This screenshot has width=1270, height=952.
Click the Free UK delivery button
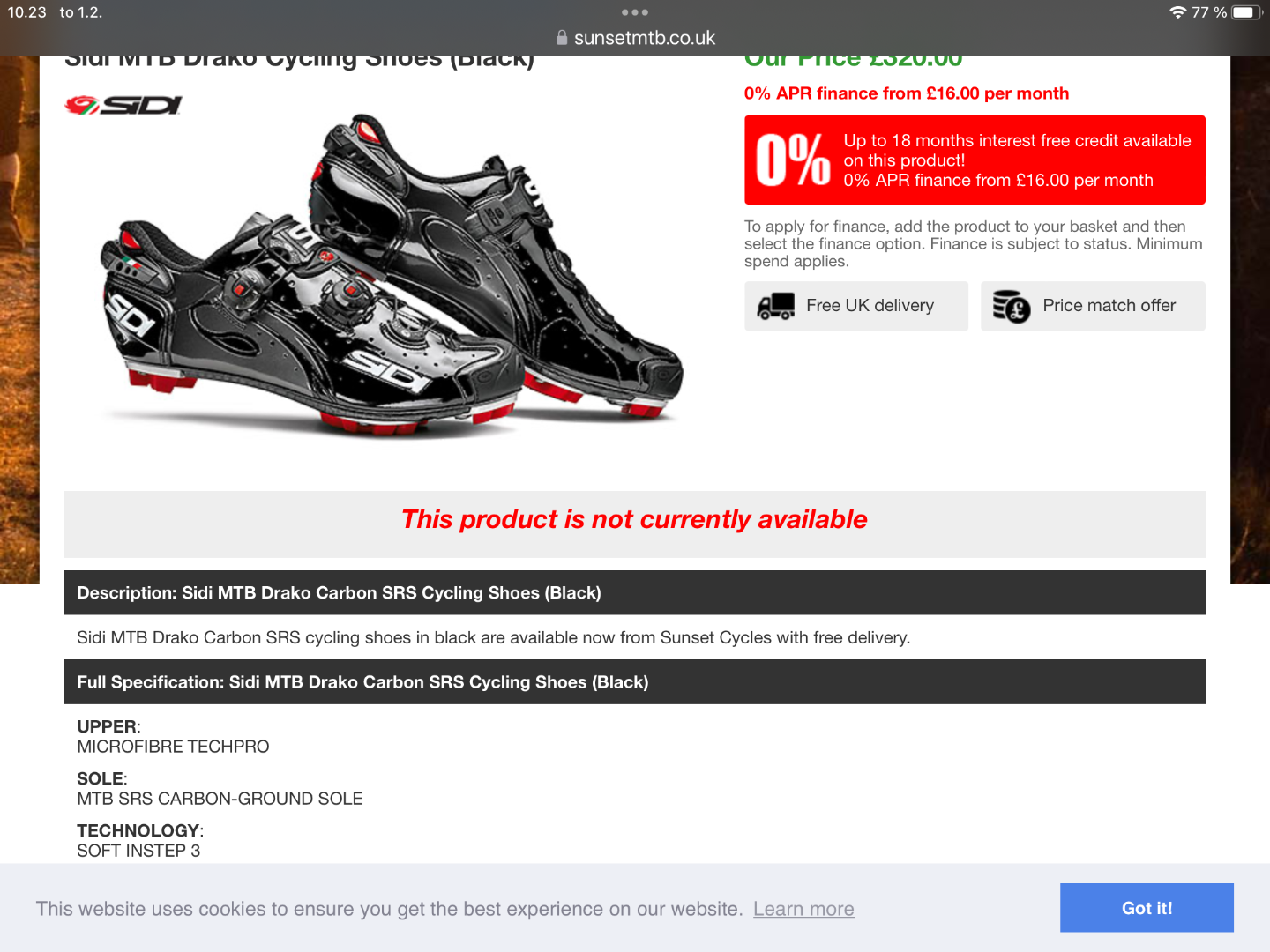(856, 306)
